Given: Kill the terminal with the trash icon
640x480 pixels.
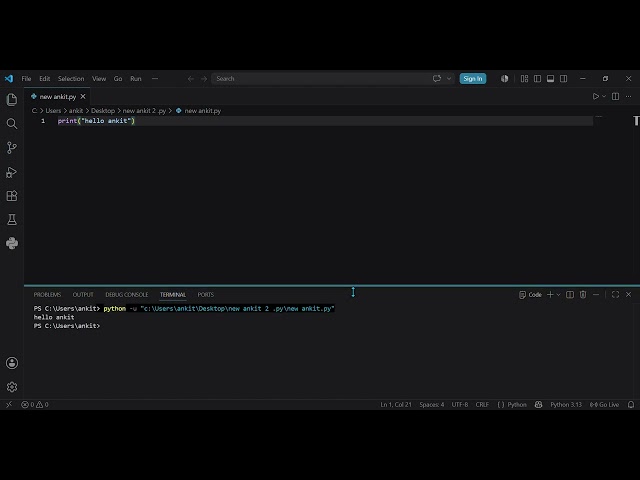Looking at the screenshot, I should pyautogui.click(x=583, y=294).
